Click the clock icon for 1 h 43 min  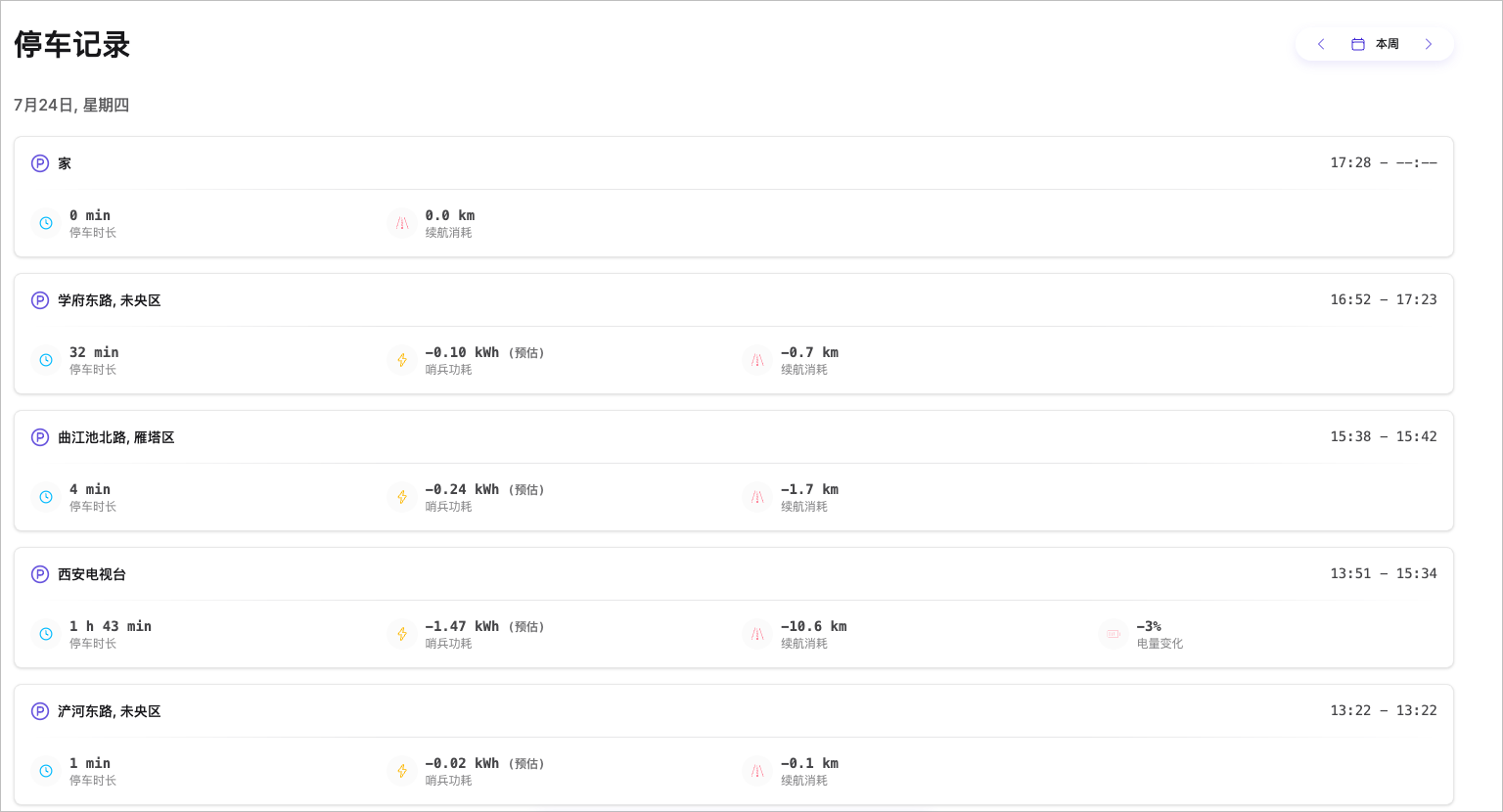coord(46,634)
